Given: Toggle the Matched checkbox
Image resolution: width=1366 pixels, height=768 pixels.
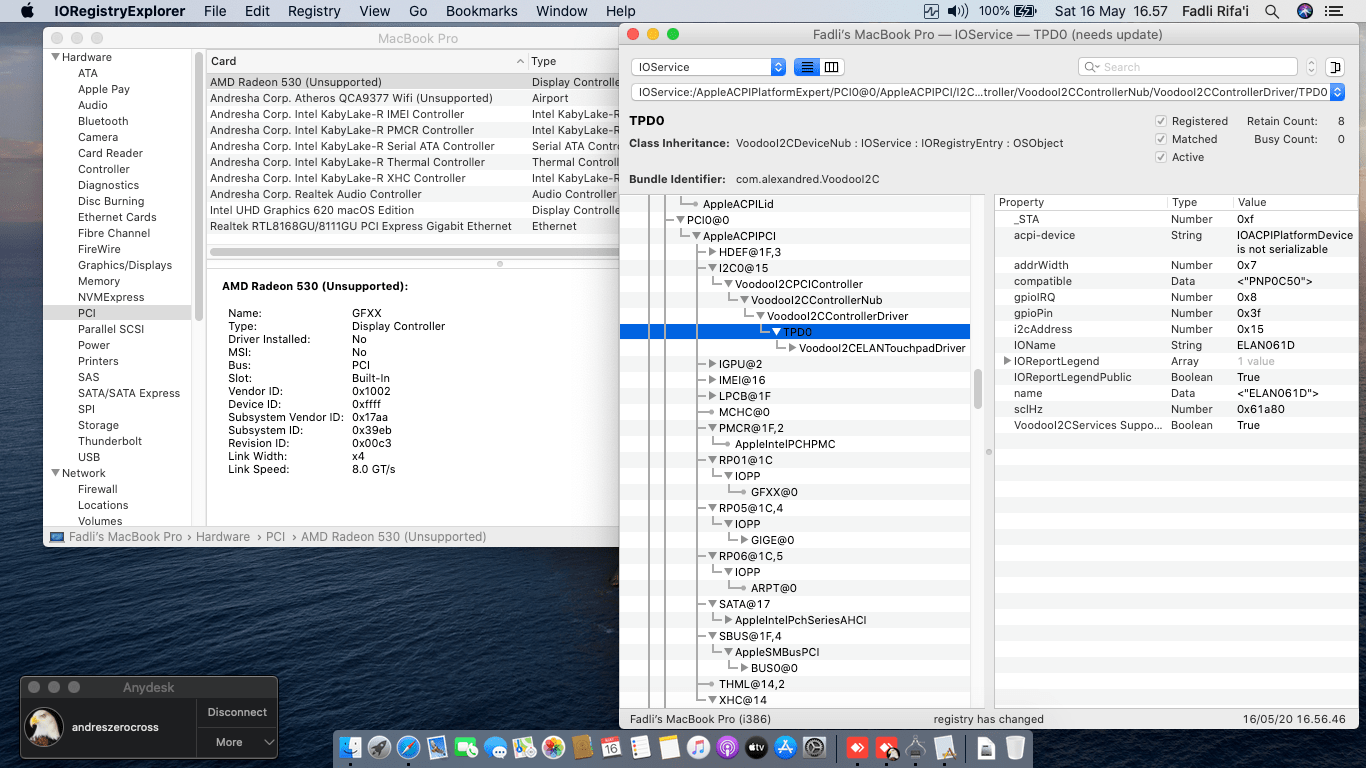Looking at the screenshot, I should (1161, 139).
